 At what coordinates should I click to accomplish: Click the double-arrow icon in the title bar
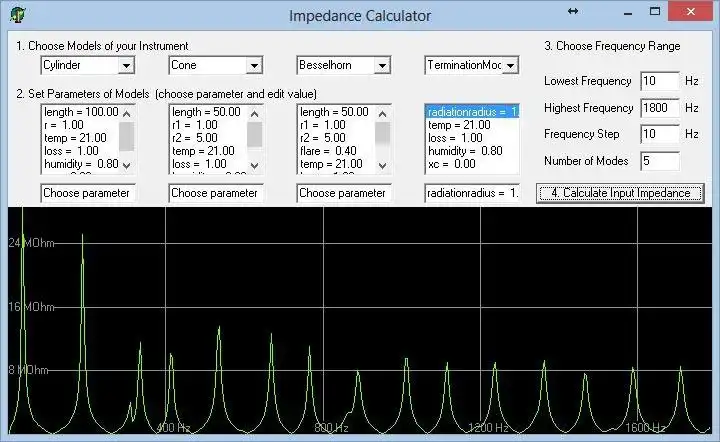click(573, 11)
